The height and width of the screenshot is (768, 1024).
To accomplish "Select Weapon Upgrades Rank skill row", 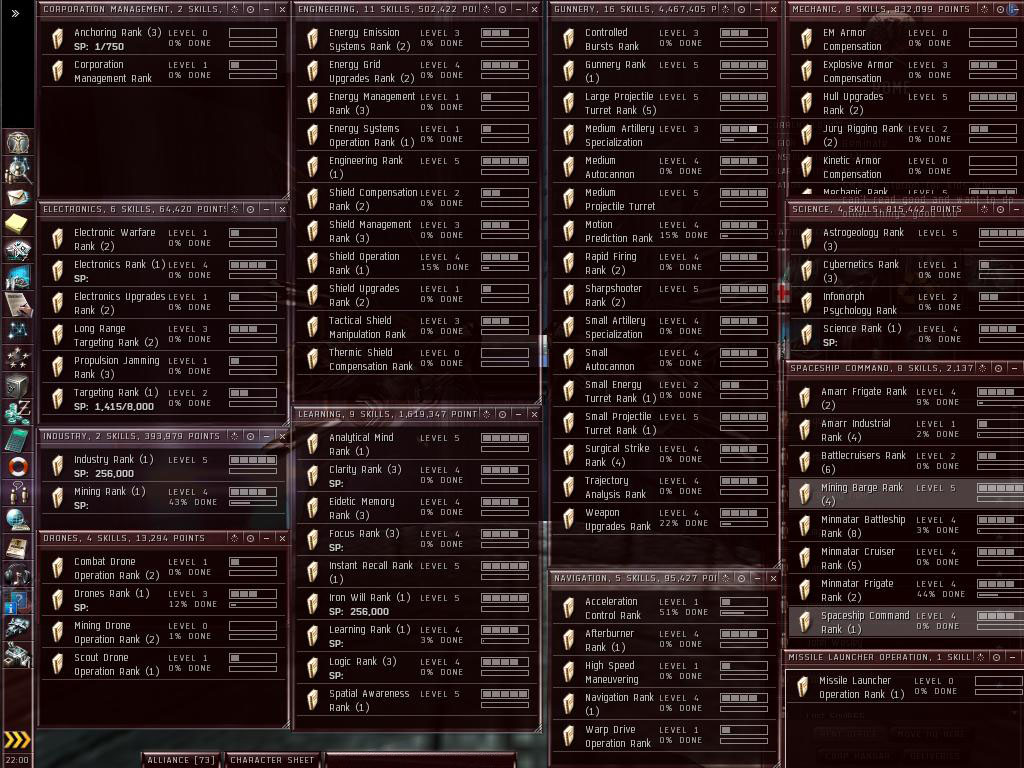I will pyautogui.click(x=664, y=519).
